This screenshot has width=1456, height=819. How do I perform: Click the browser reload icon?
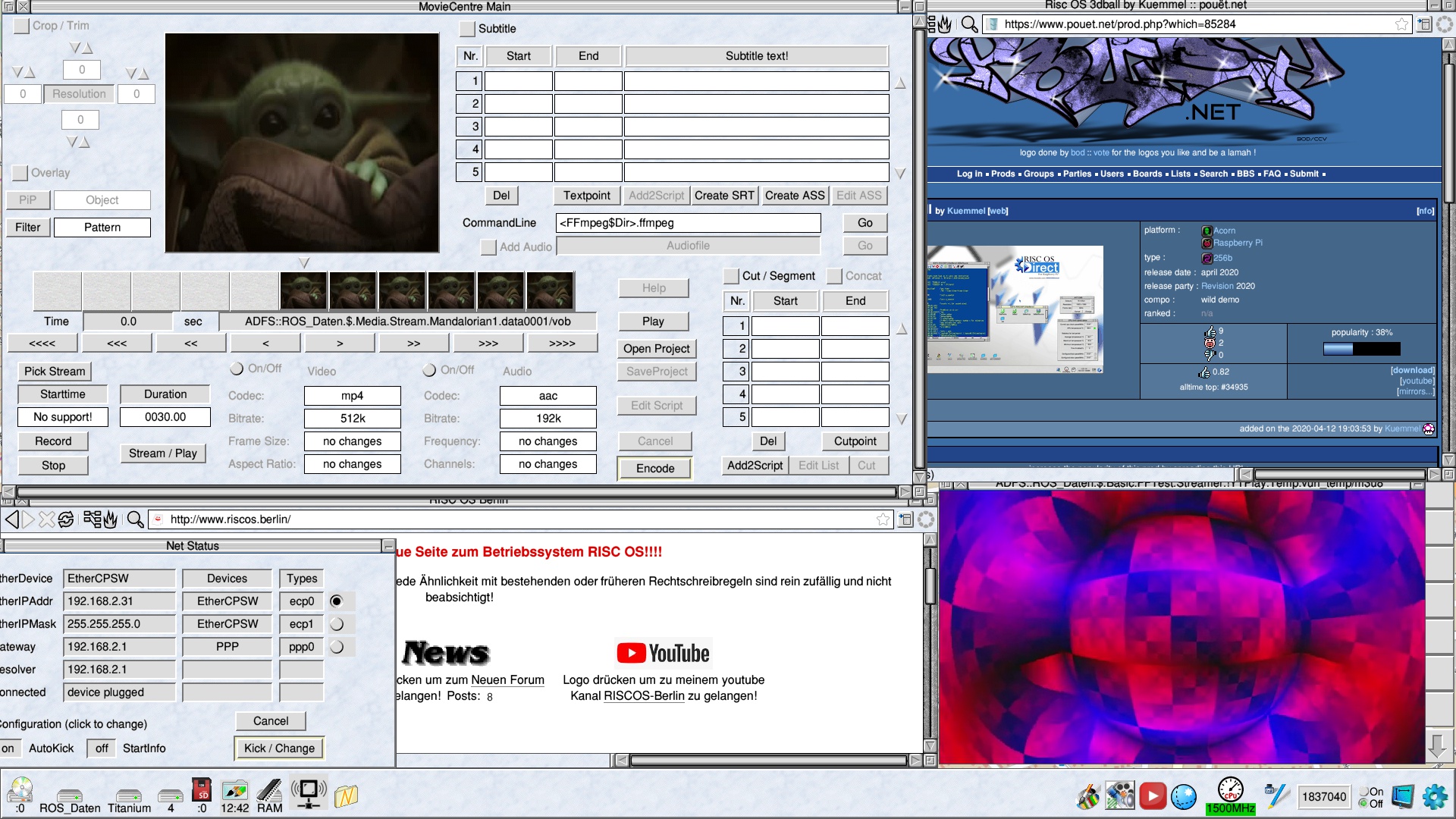point(66,519)
